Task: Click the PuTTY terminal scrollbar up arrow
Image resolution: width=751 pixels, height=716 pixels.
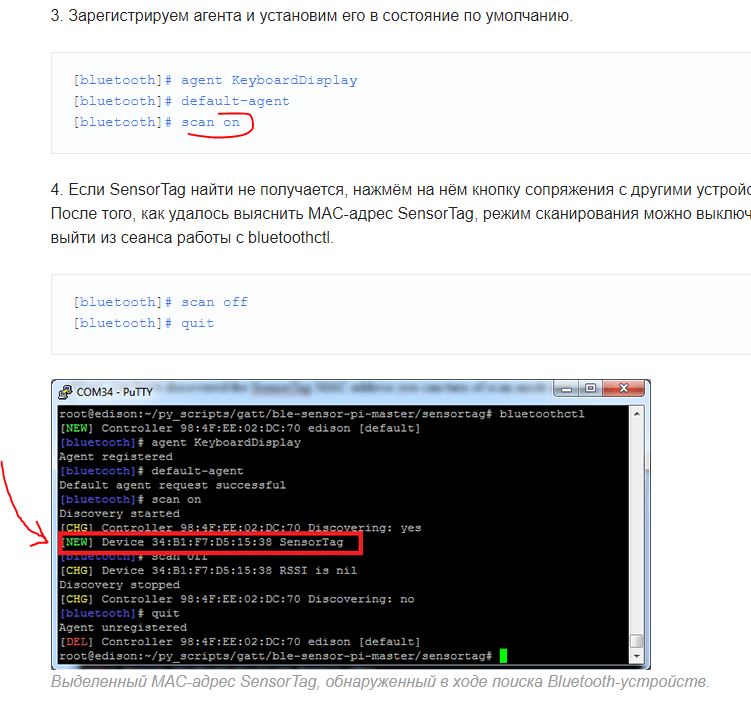Action: pyautogui.click(x=637, y=413)
